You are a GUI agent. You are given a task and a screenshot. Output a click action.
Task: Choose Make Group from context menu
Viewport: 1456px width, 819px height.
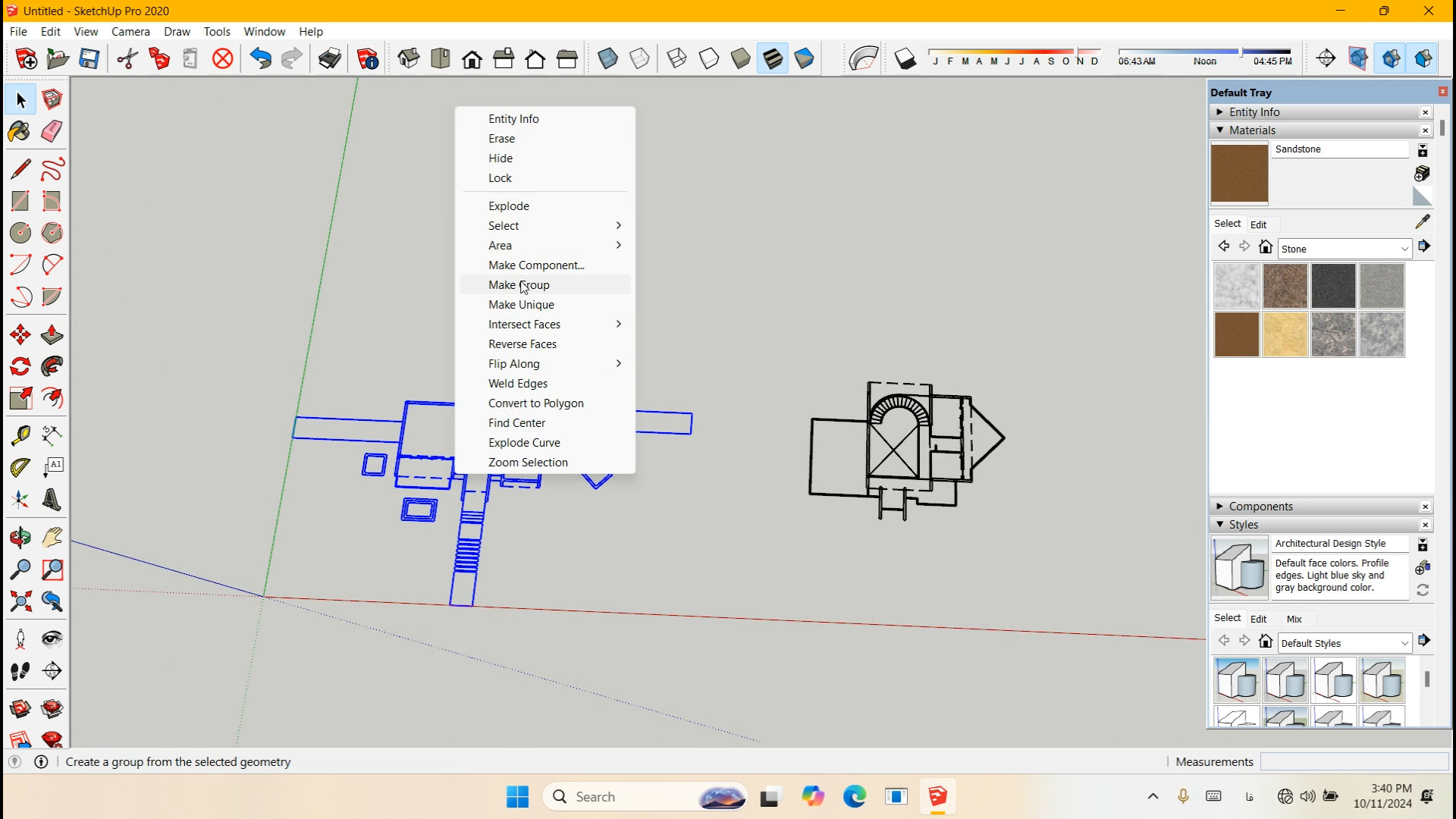coord(519,285)
